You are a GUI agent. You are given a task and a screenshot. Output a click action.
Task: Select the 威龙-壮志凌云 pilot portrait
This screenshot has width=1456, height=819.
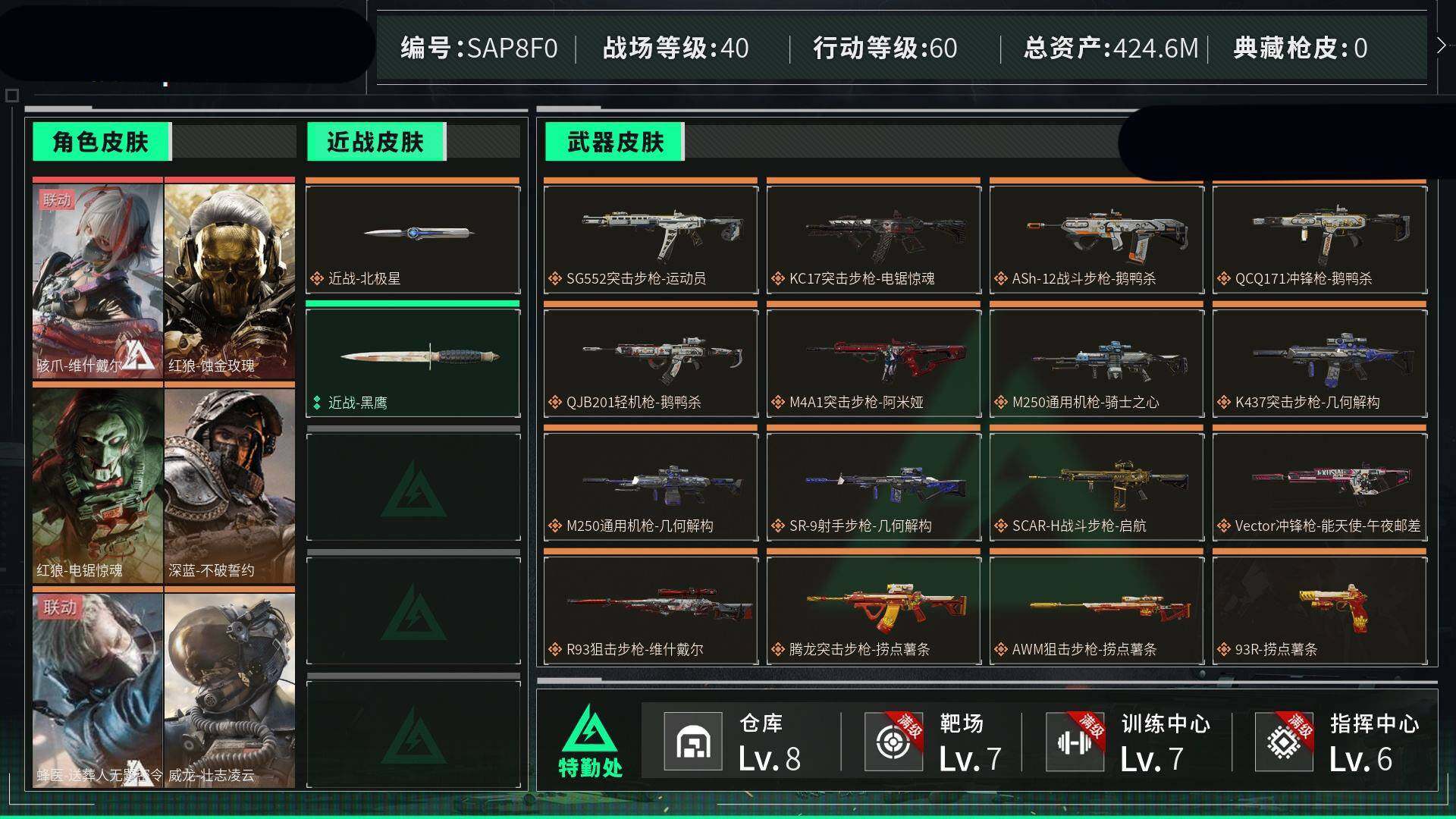click(230, 690)
